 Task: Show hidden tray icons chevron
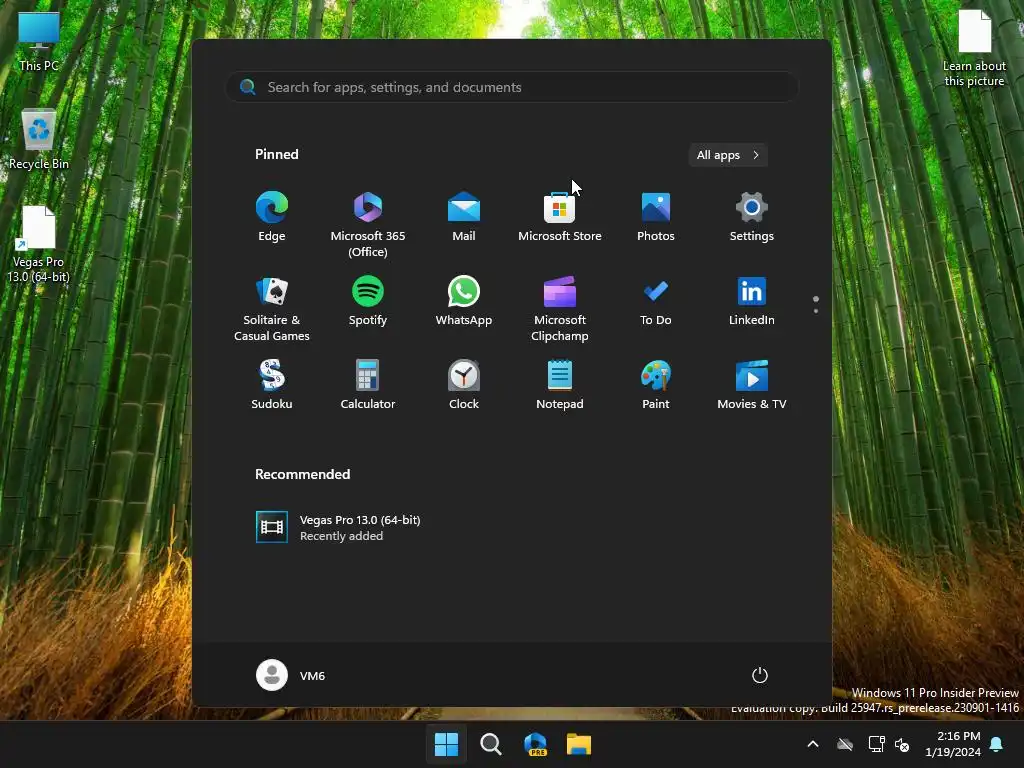(x=813, y=744)
